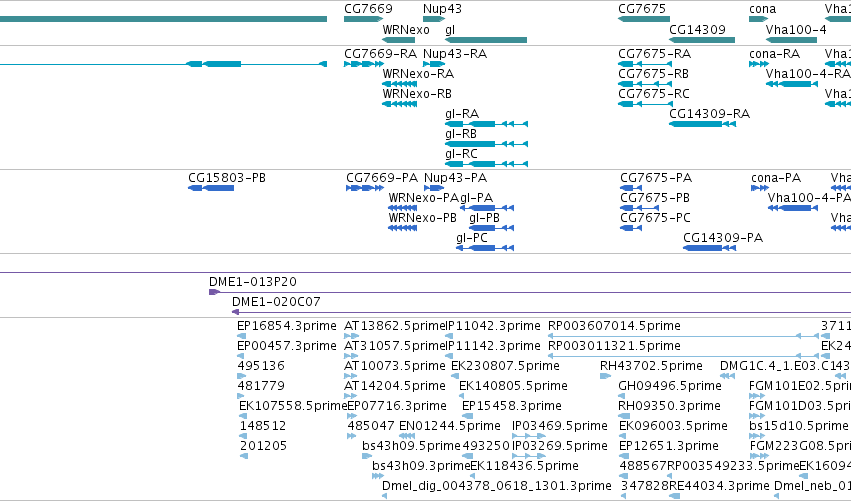The height and width of the screenshot is (501, 851).
Task: Select transcript gl-RC
Action: point(486,164)
